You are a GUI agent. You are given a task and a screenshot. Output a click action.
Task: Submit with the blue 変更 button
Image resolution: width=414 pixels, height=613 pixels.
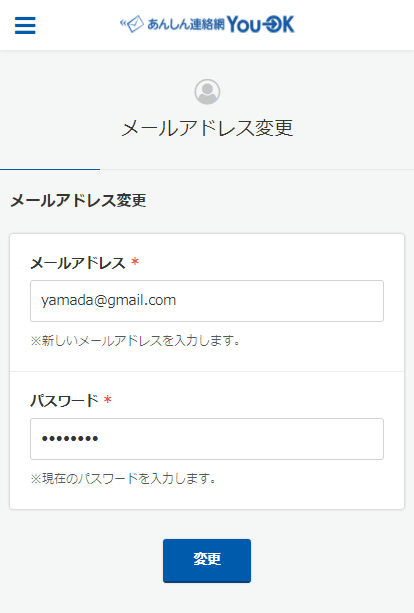coord(207,561)
